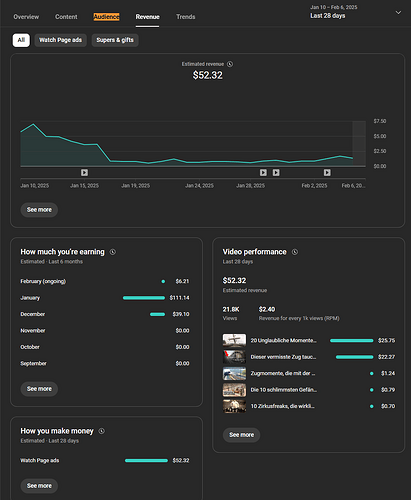Select the Supers & gifts filter chip

115,40
